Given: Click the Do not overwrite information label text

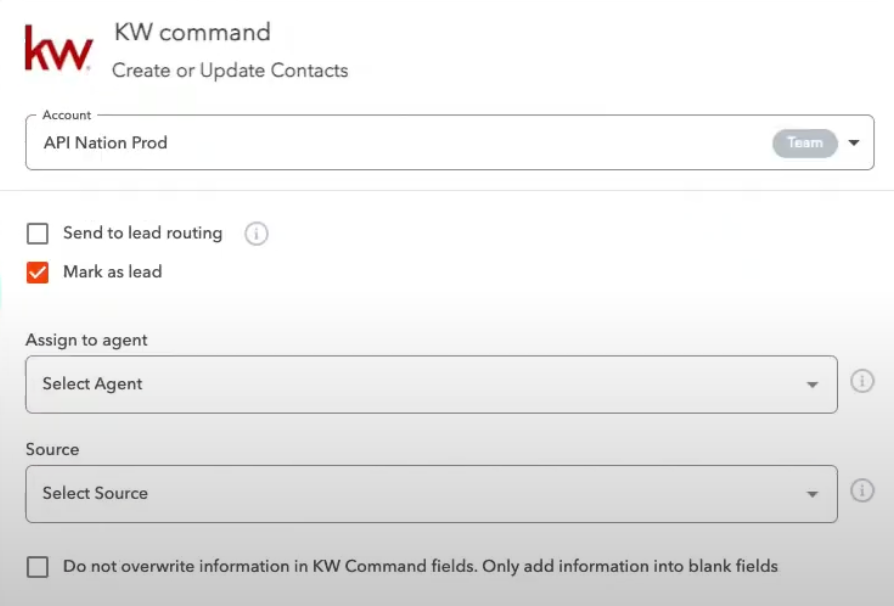Looking at the screenshot, I should 420,566.
